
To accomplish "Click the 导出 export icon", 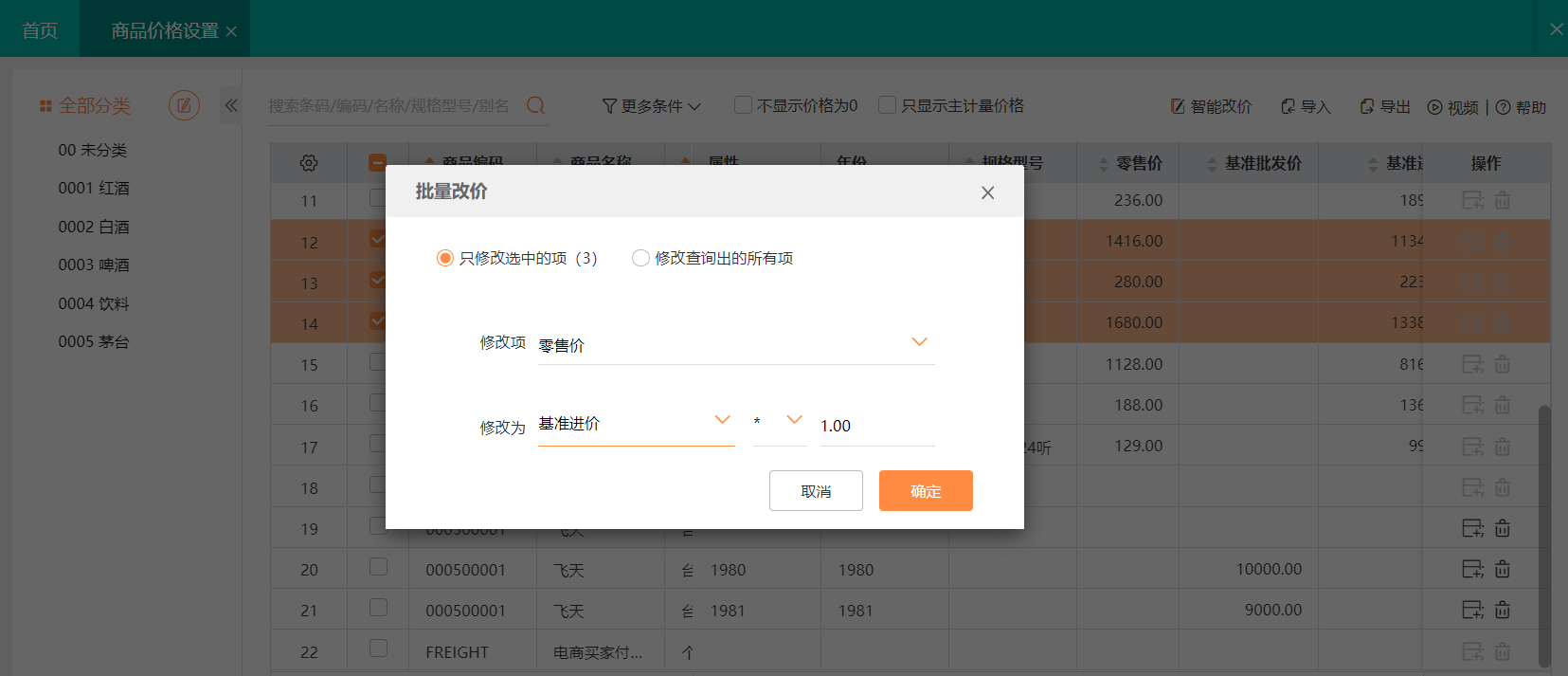I will pyautogui.click(x=1366, y=106).
